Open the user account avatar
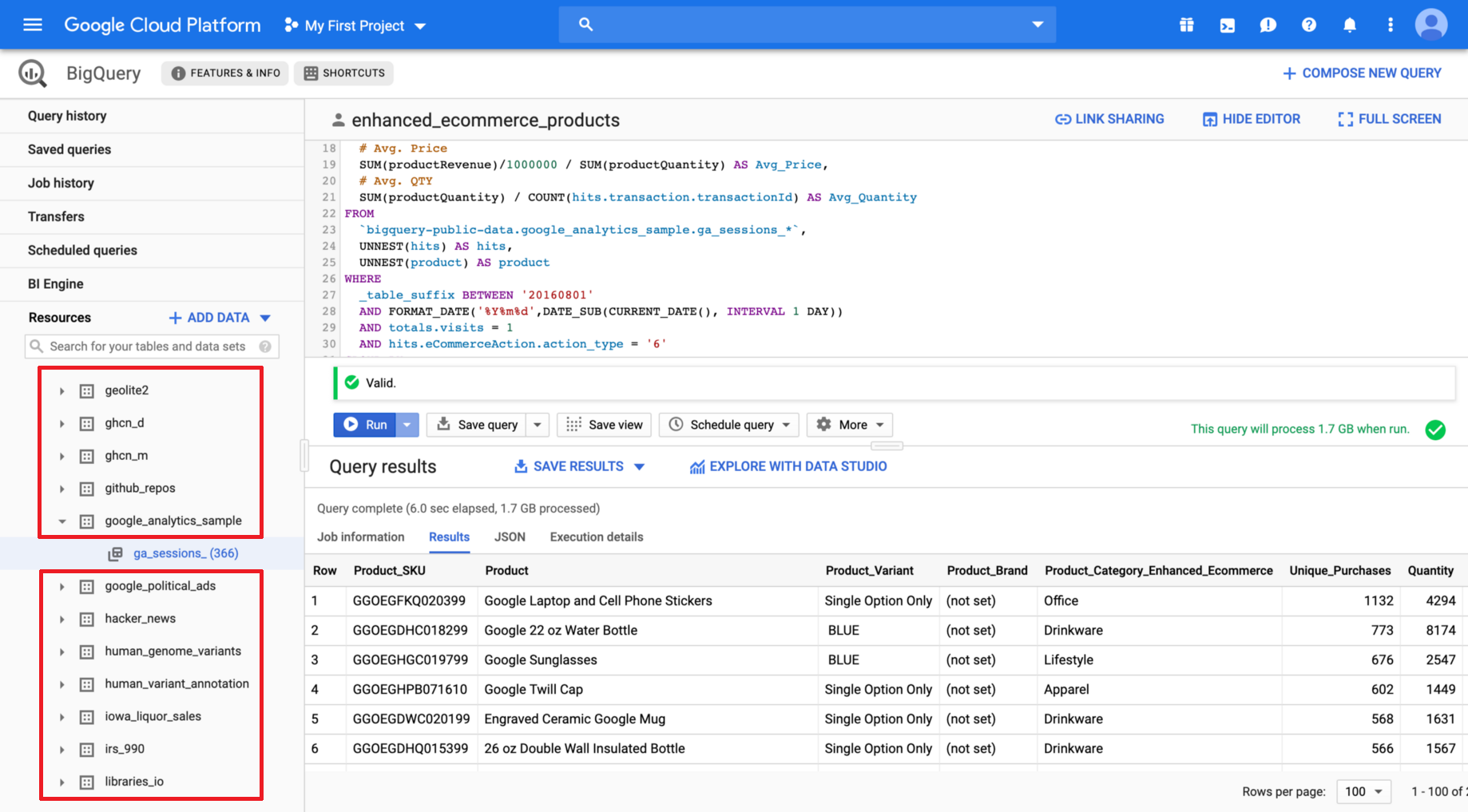Image resolution: width=1468 pixels, height=812 pixels. coord(1431,25)
